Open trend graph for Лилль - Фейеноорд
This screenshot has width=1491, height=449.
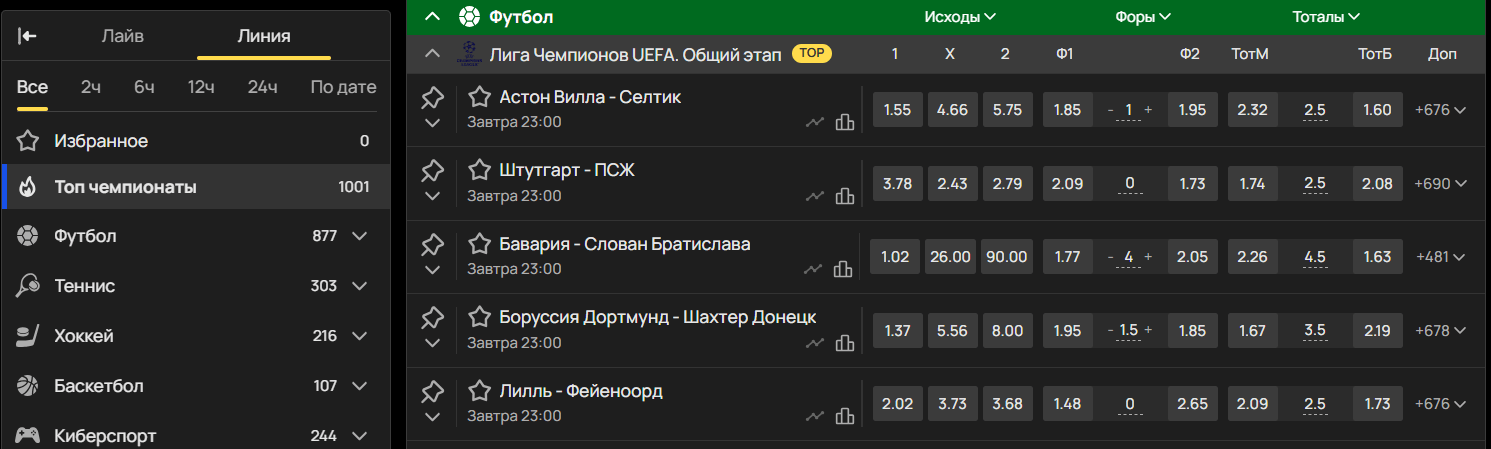815,416
